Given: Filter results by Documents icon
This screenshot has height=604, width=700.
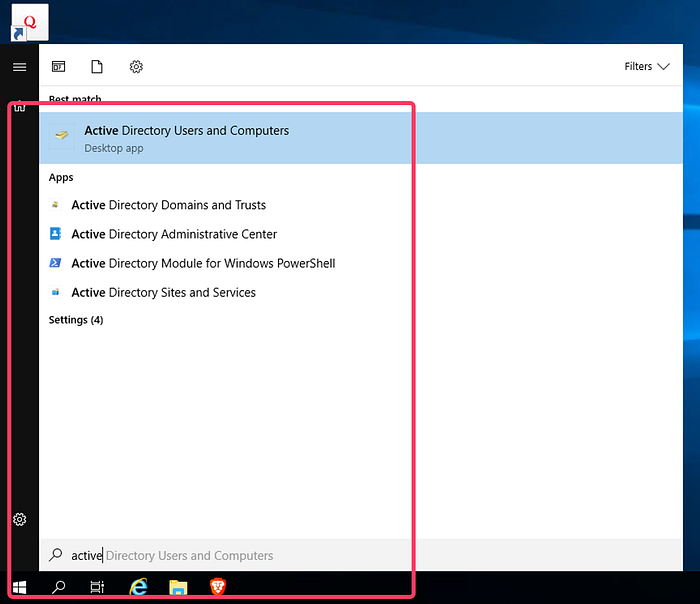Looking at the screenshot, I should [x=97, y=67].
